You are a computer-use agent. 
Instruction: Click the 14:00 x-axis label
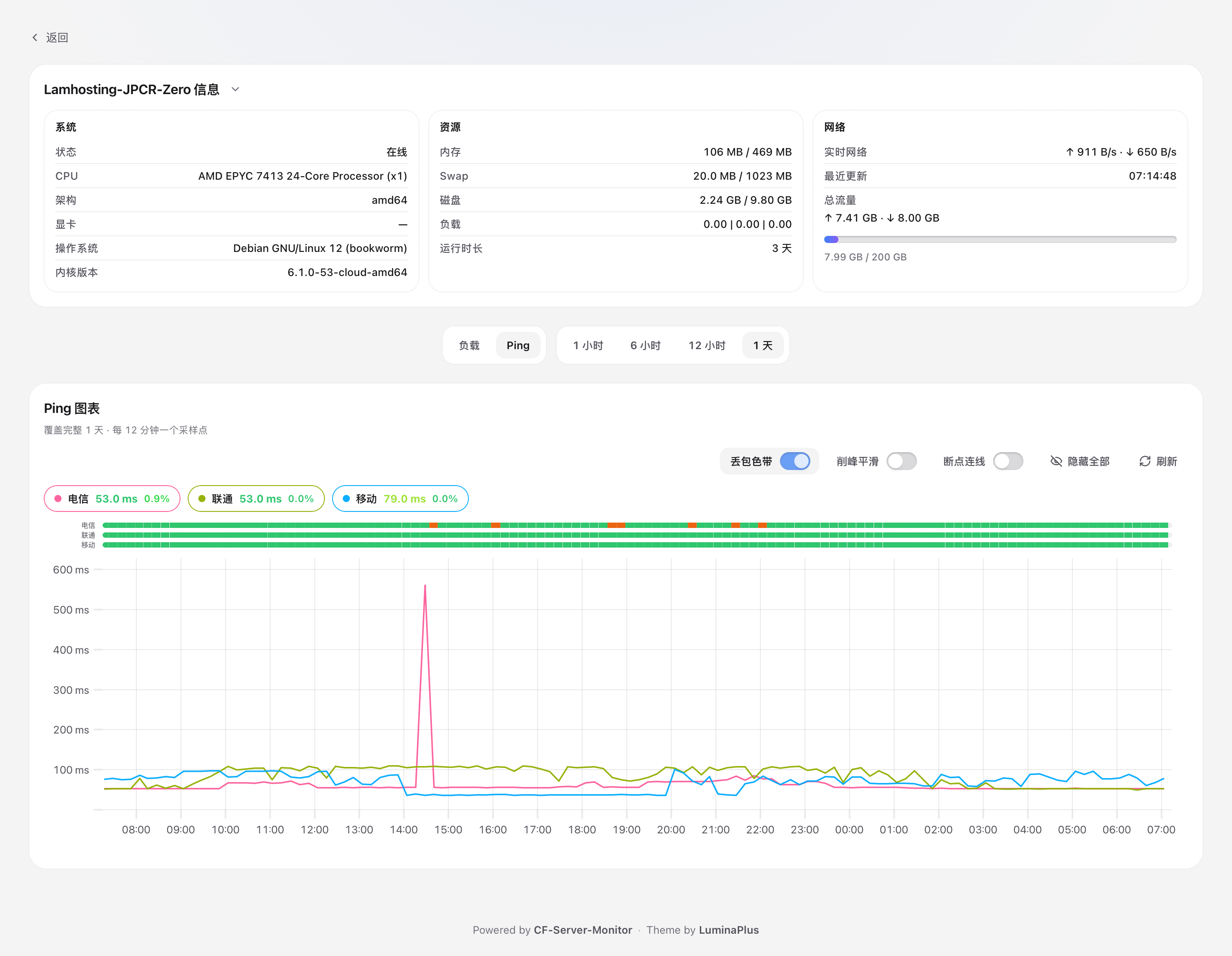403,829
